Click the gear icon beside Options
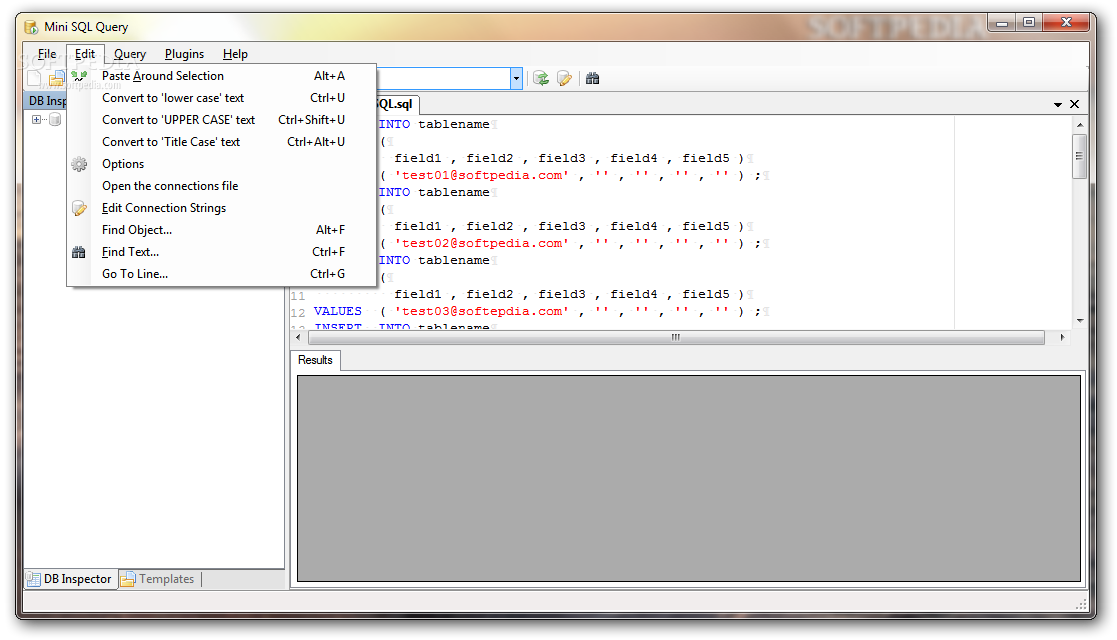The height and width of the screenshot is (640, 1117). pos(79,164)
